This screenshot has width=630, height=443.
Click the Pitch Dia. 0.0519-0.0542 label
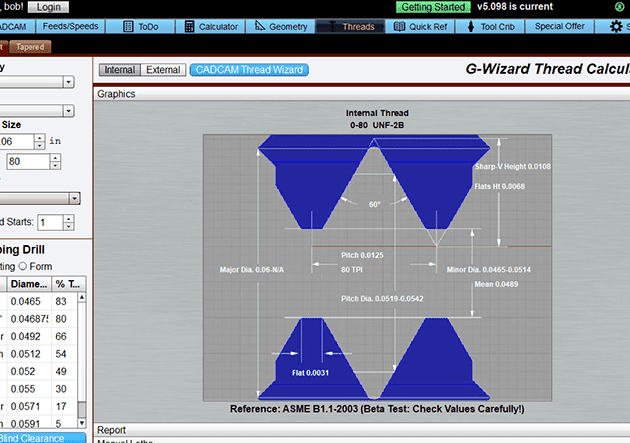(x=382, y=299)
